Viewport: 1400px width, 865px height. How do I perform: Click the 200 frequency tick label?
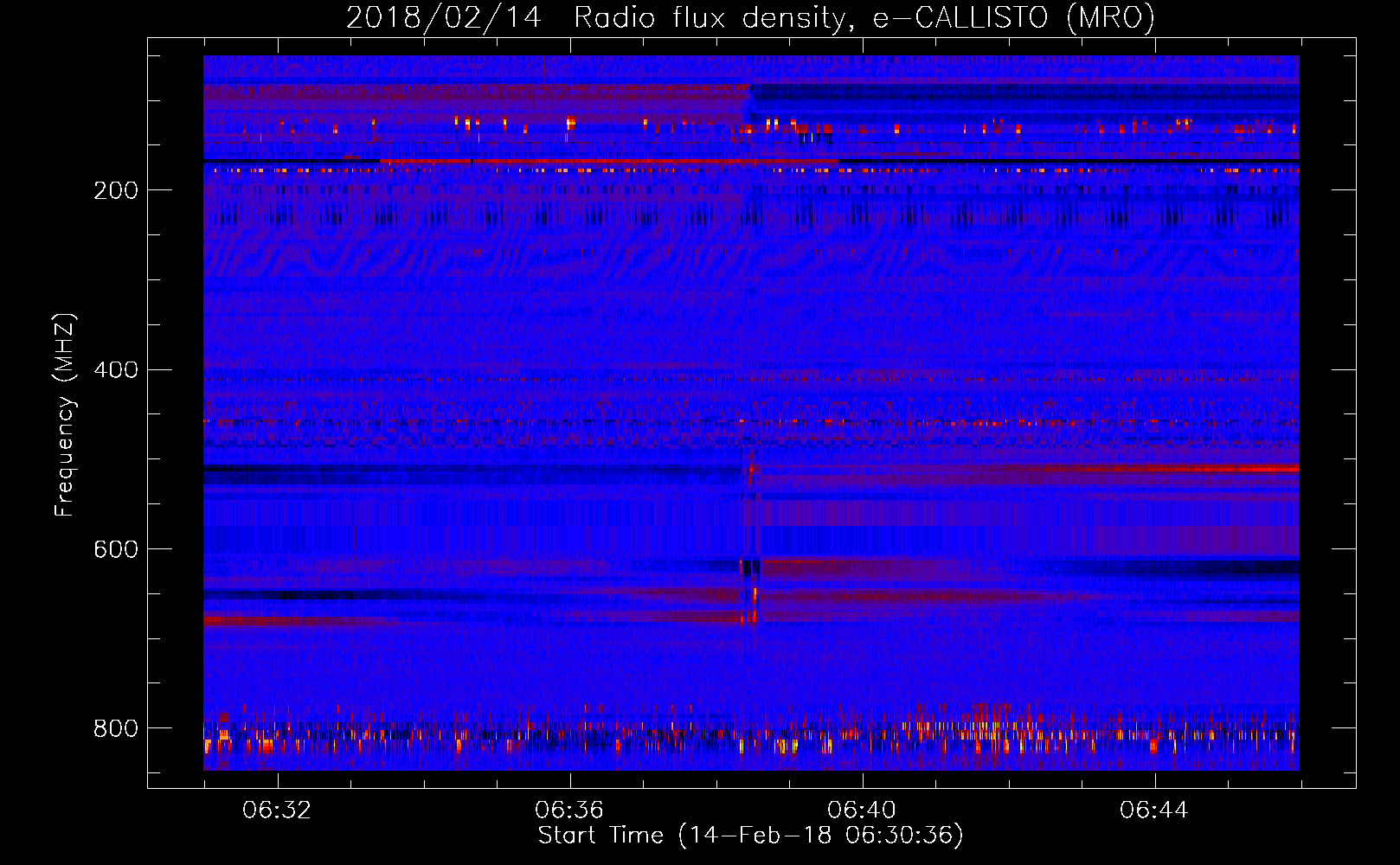[116, 190]
